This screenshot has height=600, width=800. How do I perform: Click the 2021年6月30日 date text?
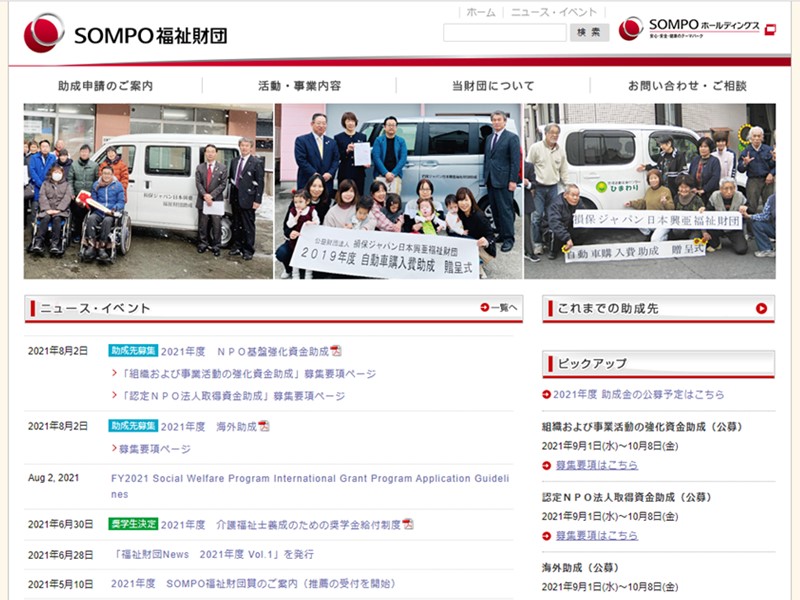tap(60, 524)
